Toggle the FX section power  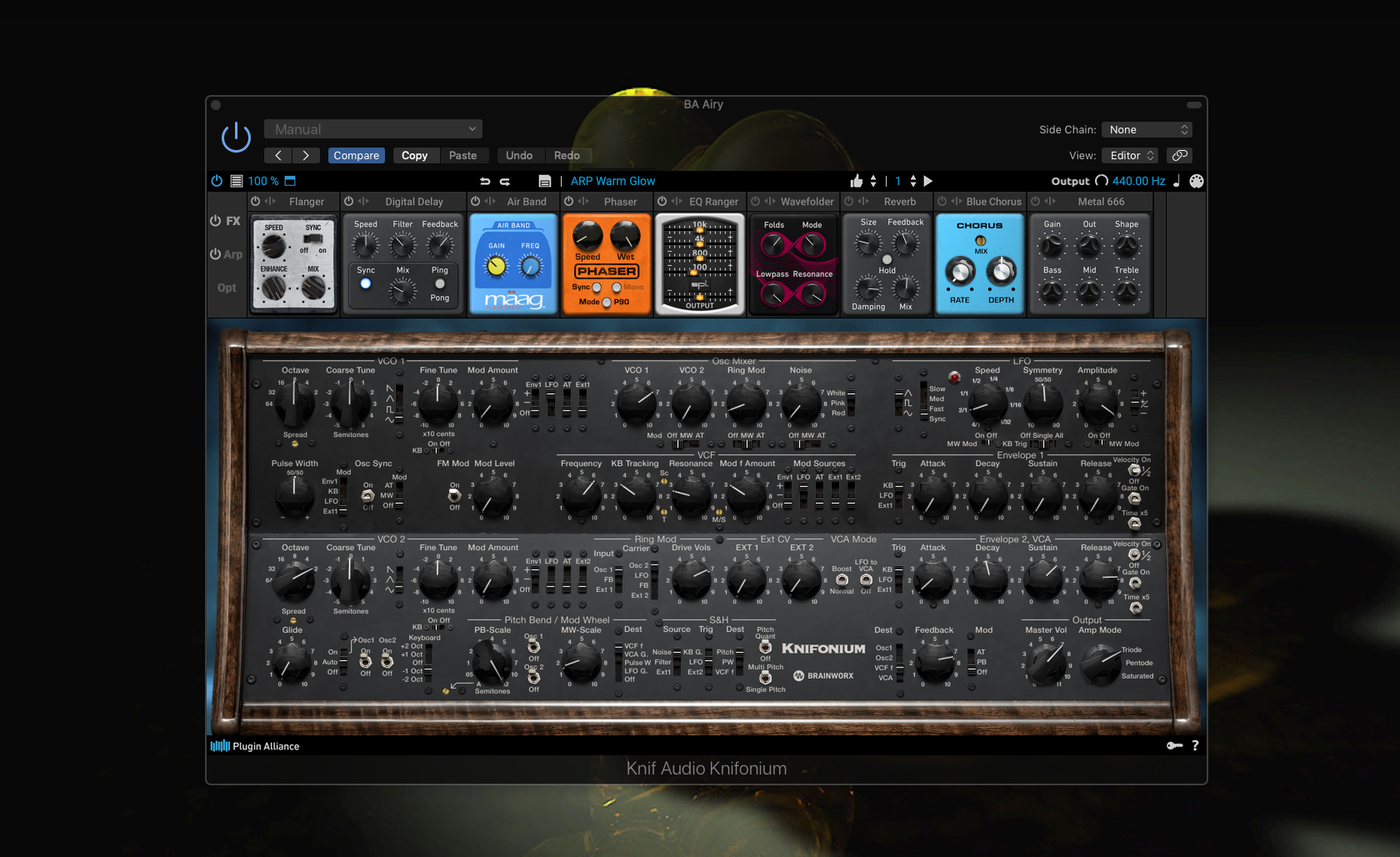point(216,221)
